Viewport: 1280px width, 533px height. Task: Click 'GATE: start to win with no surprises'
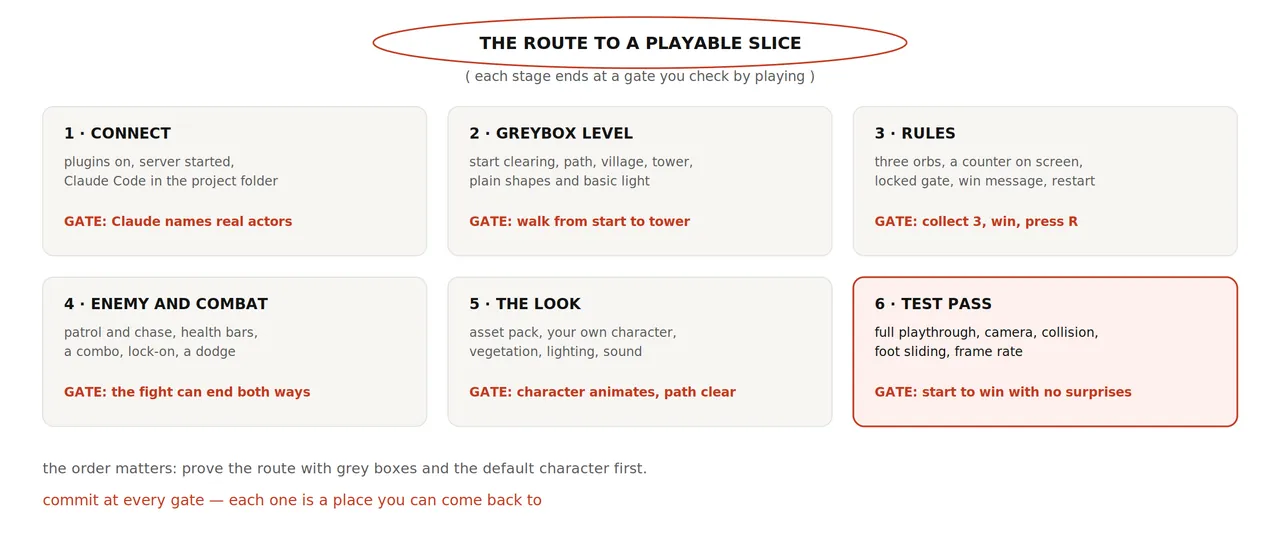coord(1003,392)
